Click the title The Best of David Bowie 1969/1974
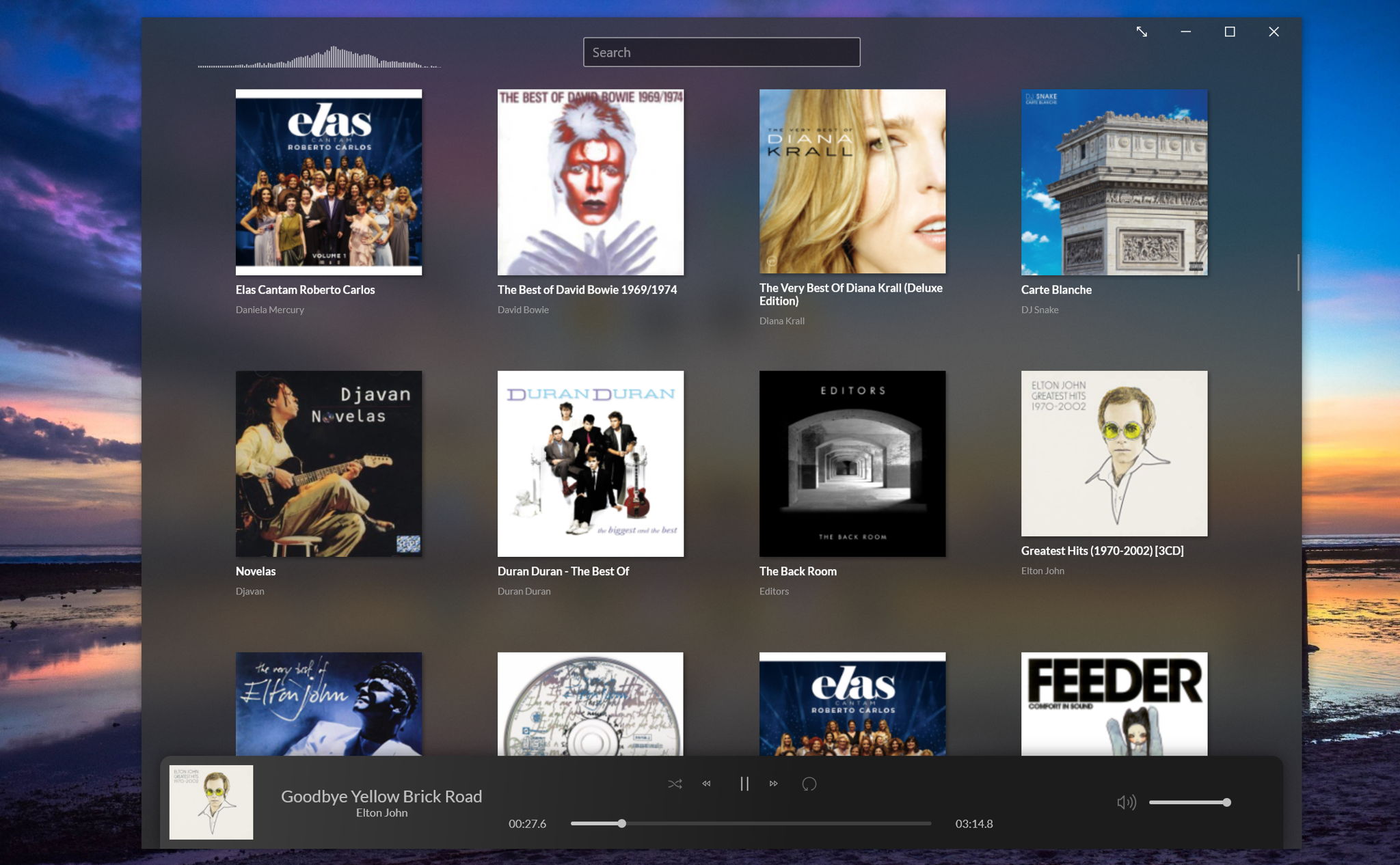Screen dimensions: 1400x865 click(x=587, y=290)
